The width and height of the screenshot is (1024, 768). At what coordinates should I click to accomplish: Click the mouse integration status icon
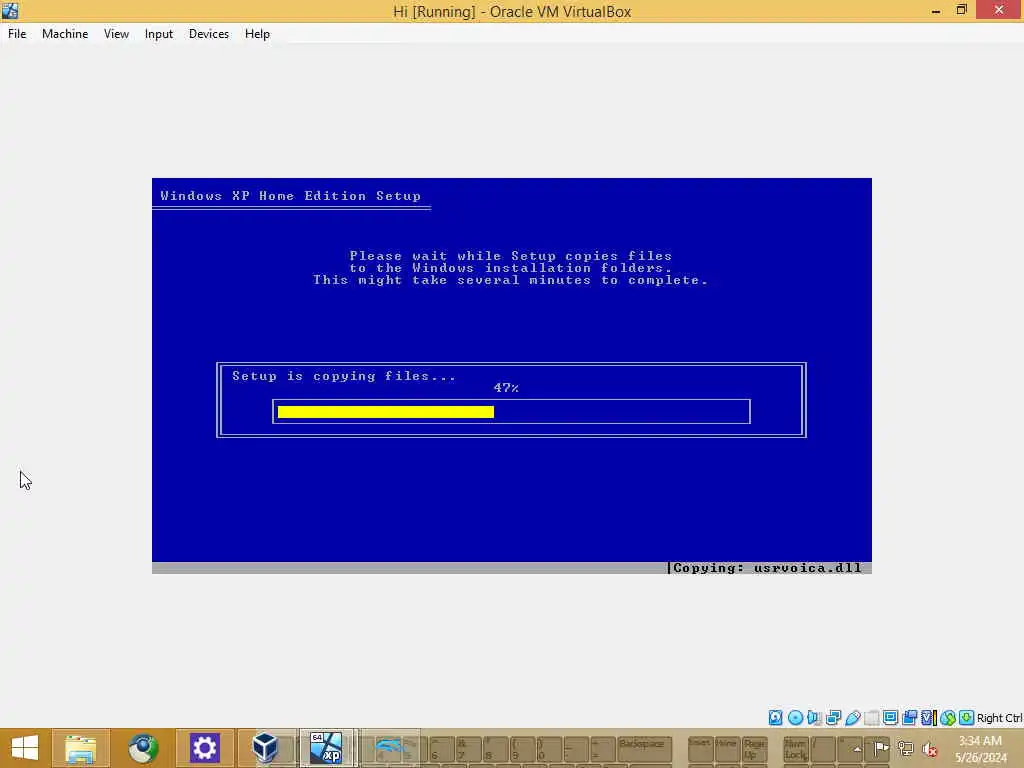coord(948,718)
